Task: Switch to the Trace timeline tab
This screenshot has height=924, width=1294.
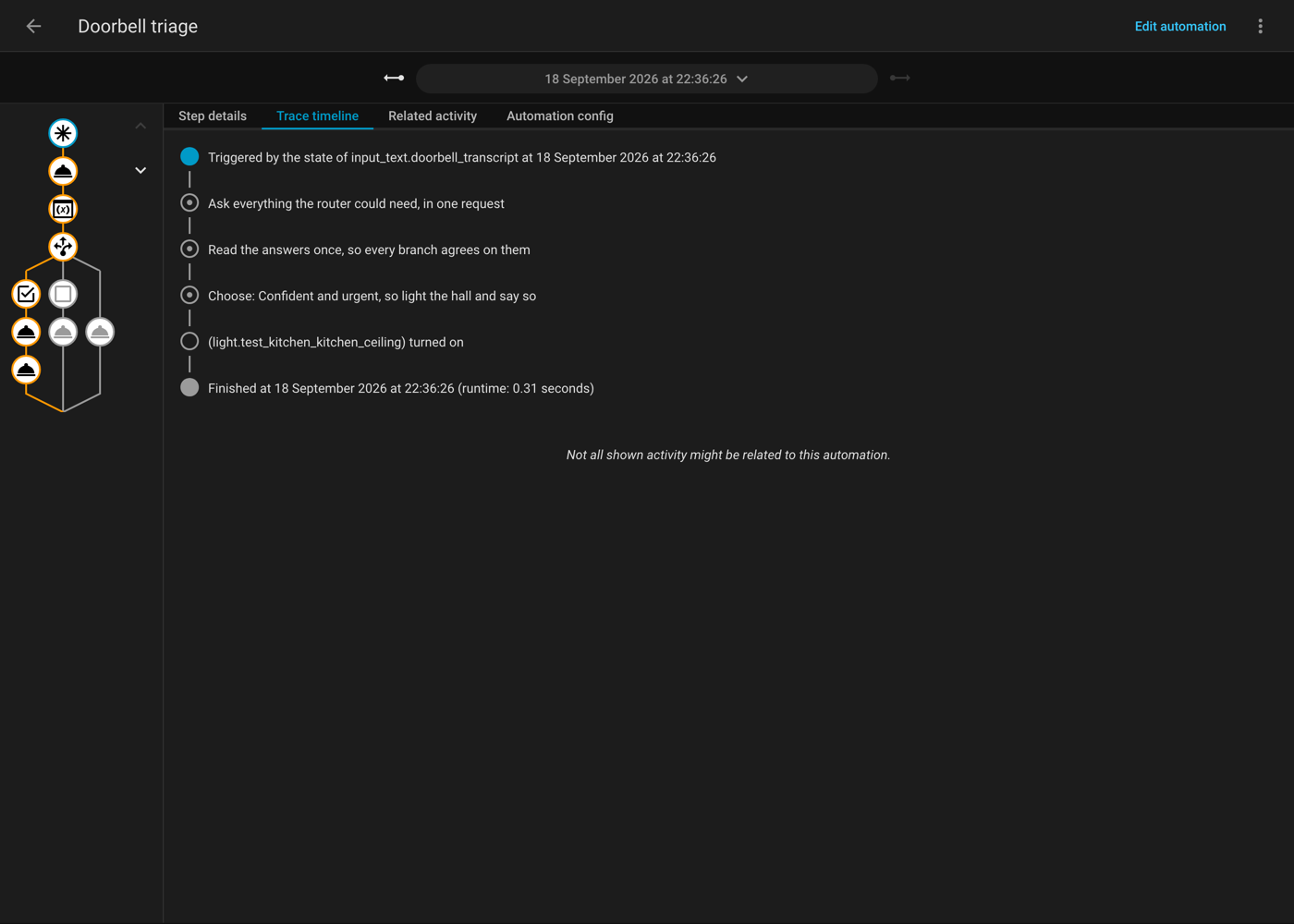Action: [317, 115]
